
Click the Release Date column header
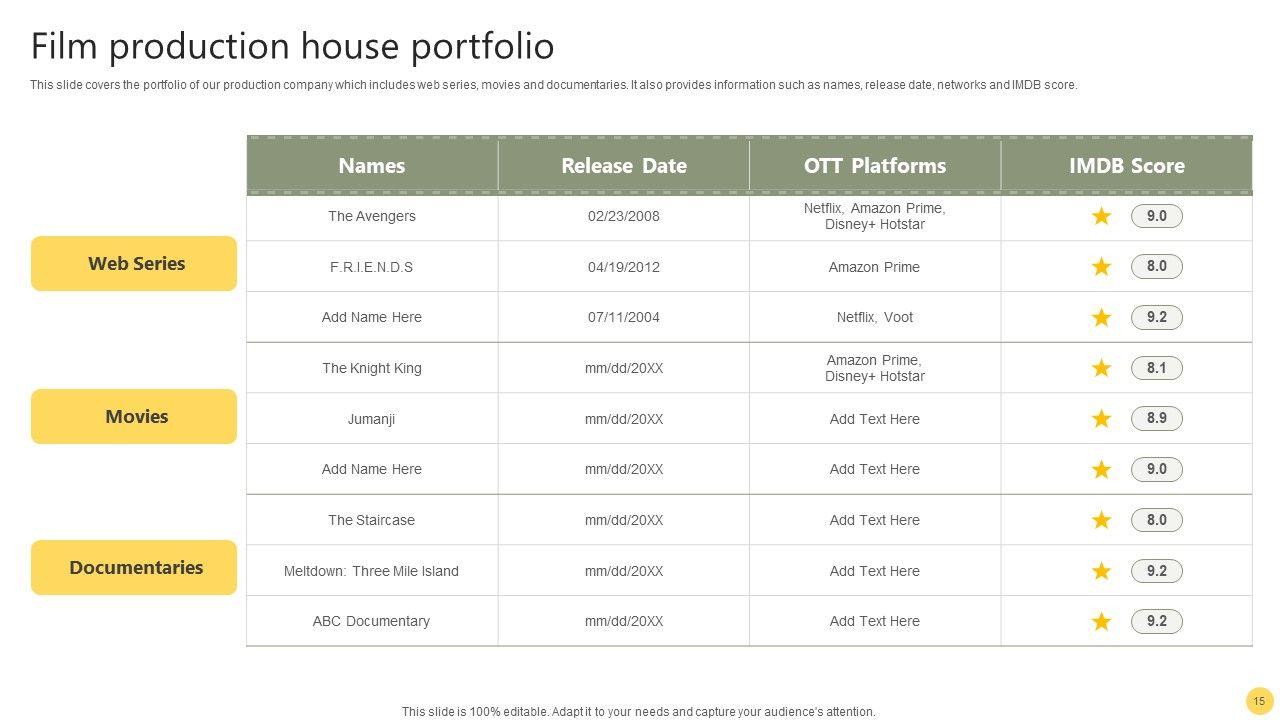(x=624, y=165)
